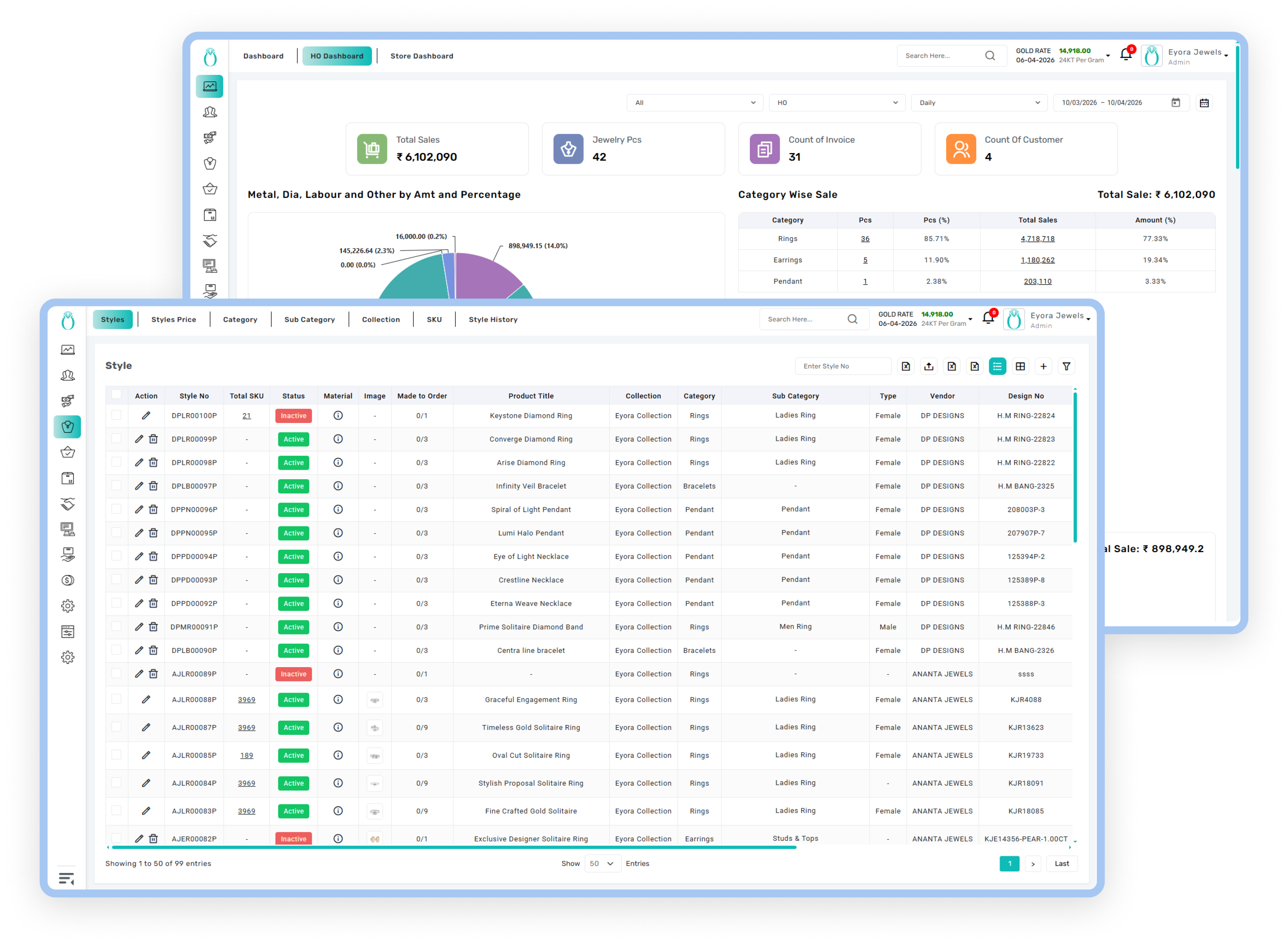Click the filter funnel icon in Style toolbar
The image size is (1288, 945).
tap(1066, 366)
